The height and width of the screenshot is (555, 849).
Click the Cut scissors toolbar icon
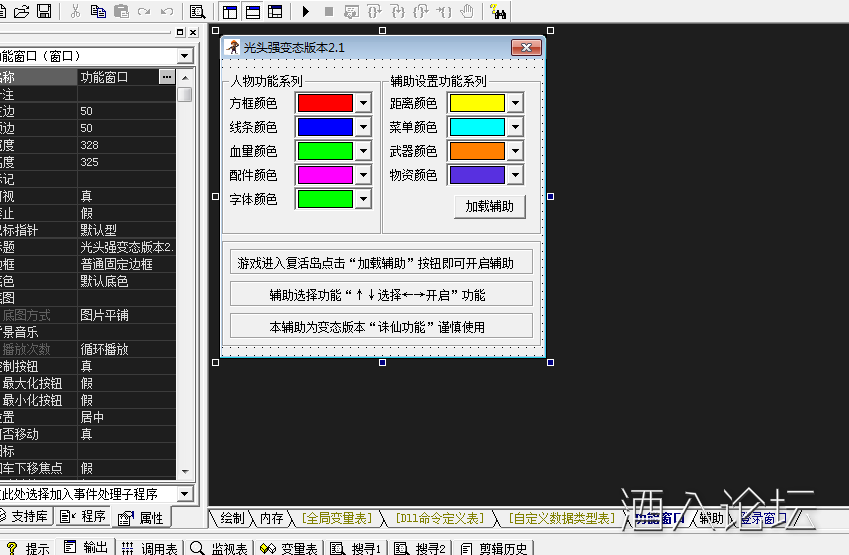tap(75, 12)
